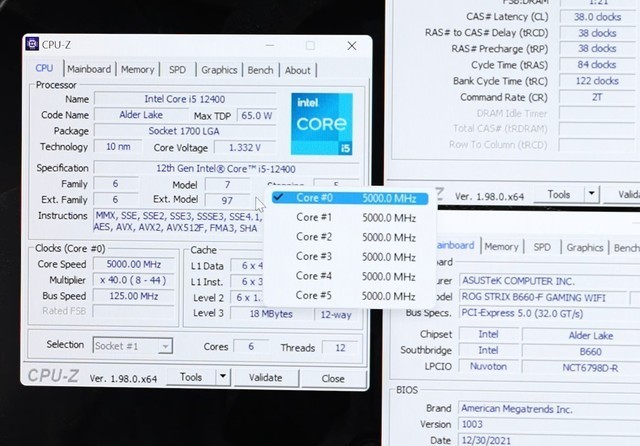Click the BIOS Version value 1003
640x446 pixels.
(x=549, y=424)
